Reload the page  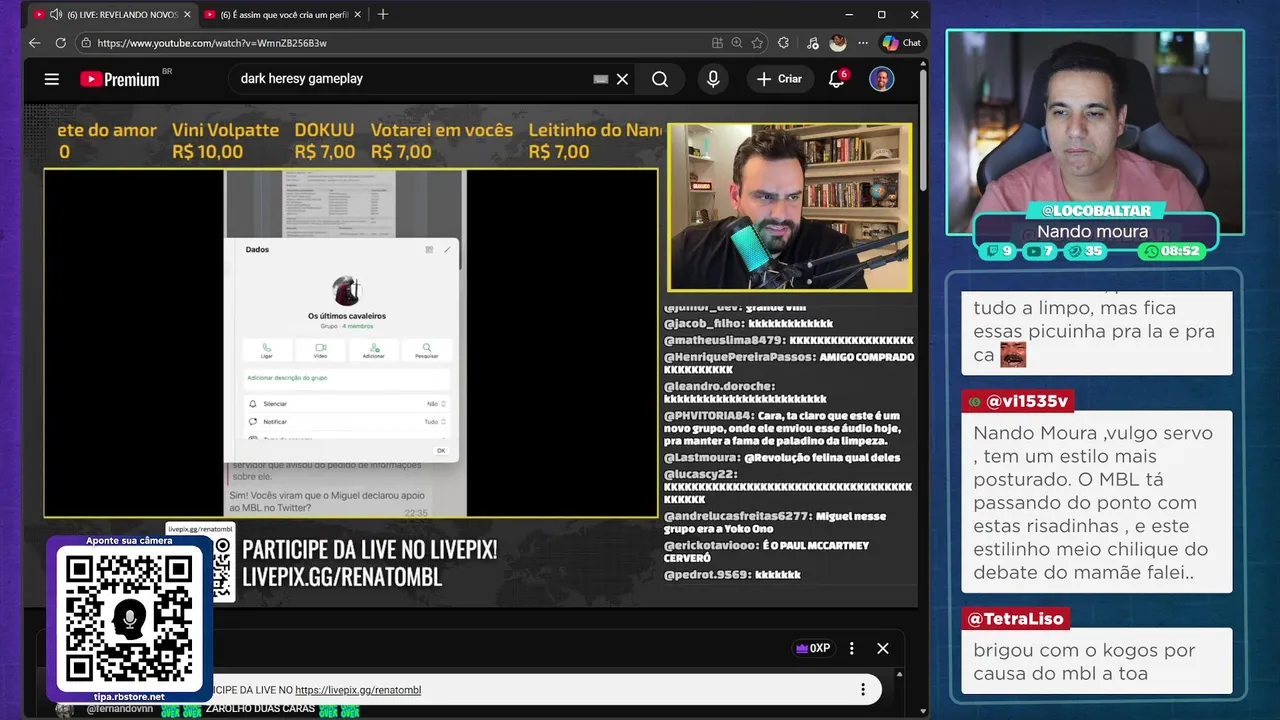[x=60, y=43]
